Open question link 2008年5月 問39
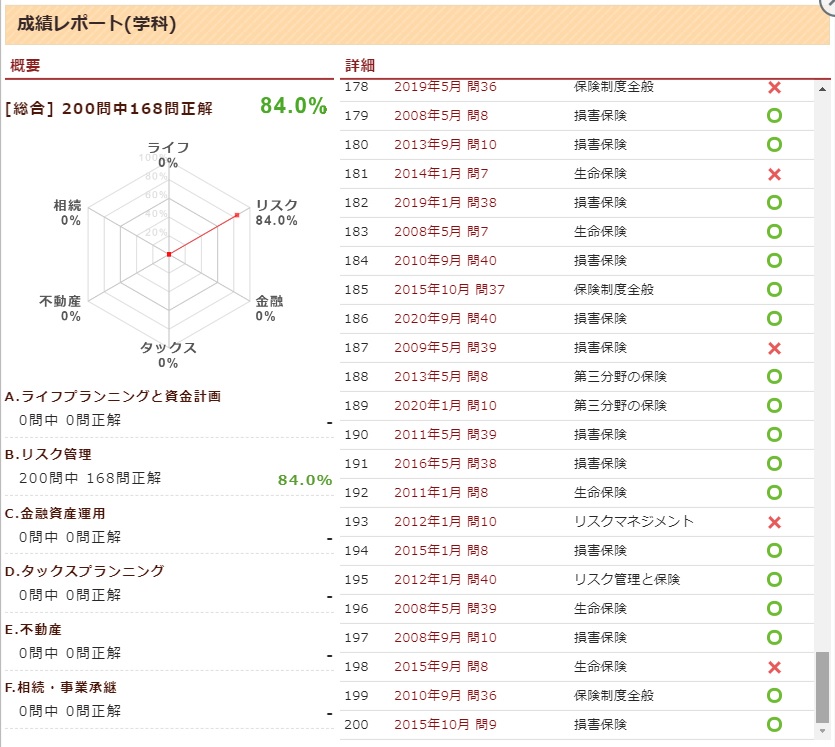Screen dimensions: 835x747 pos(445,609)
